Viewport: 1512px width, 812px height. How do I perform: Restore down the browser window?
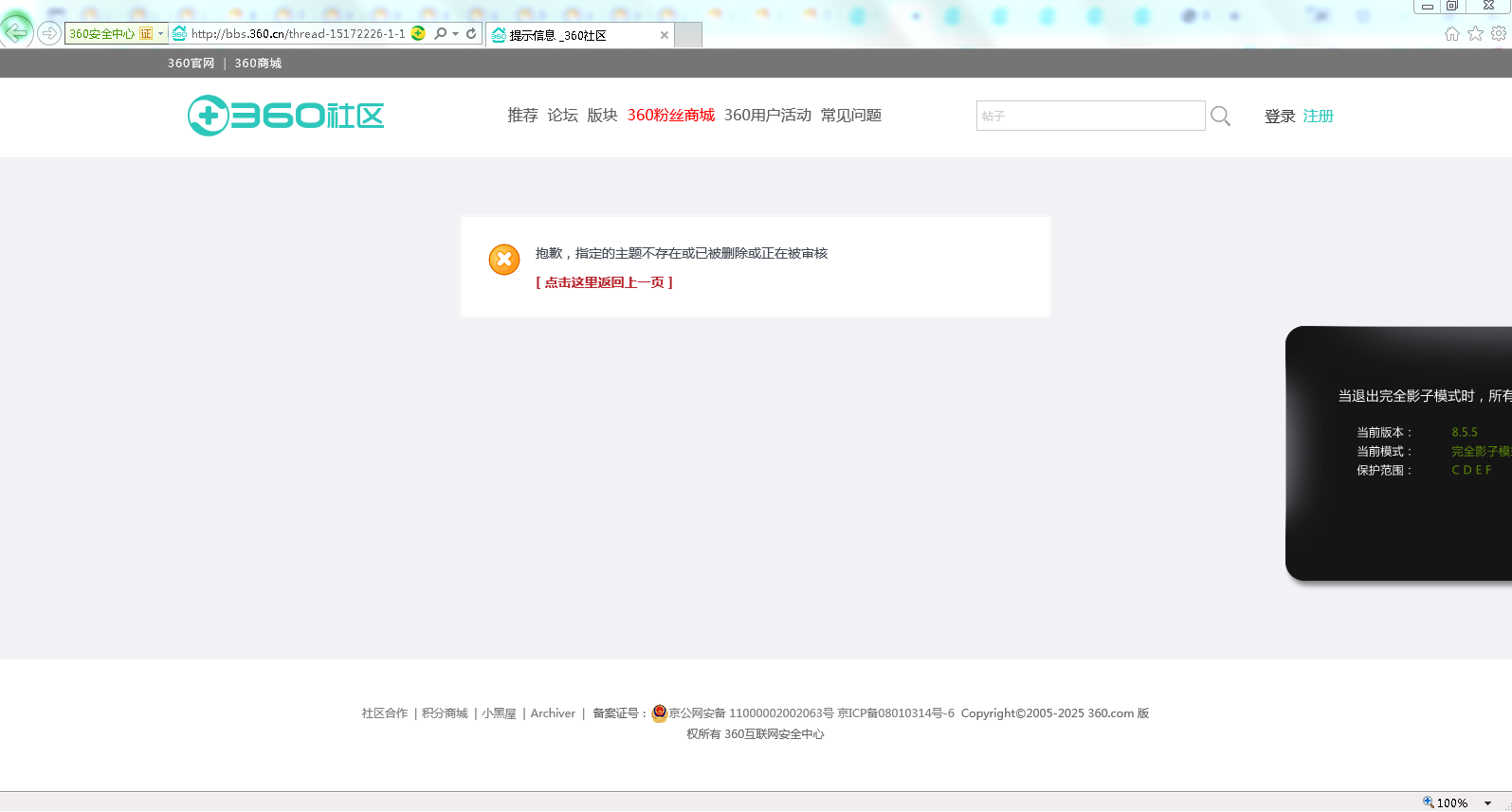1451,6
